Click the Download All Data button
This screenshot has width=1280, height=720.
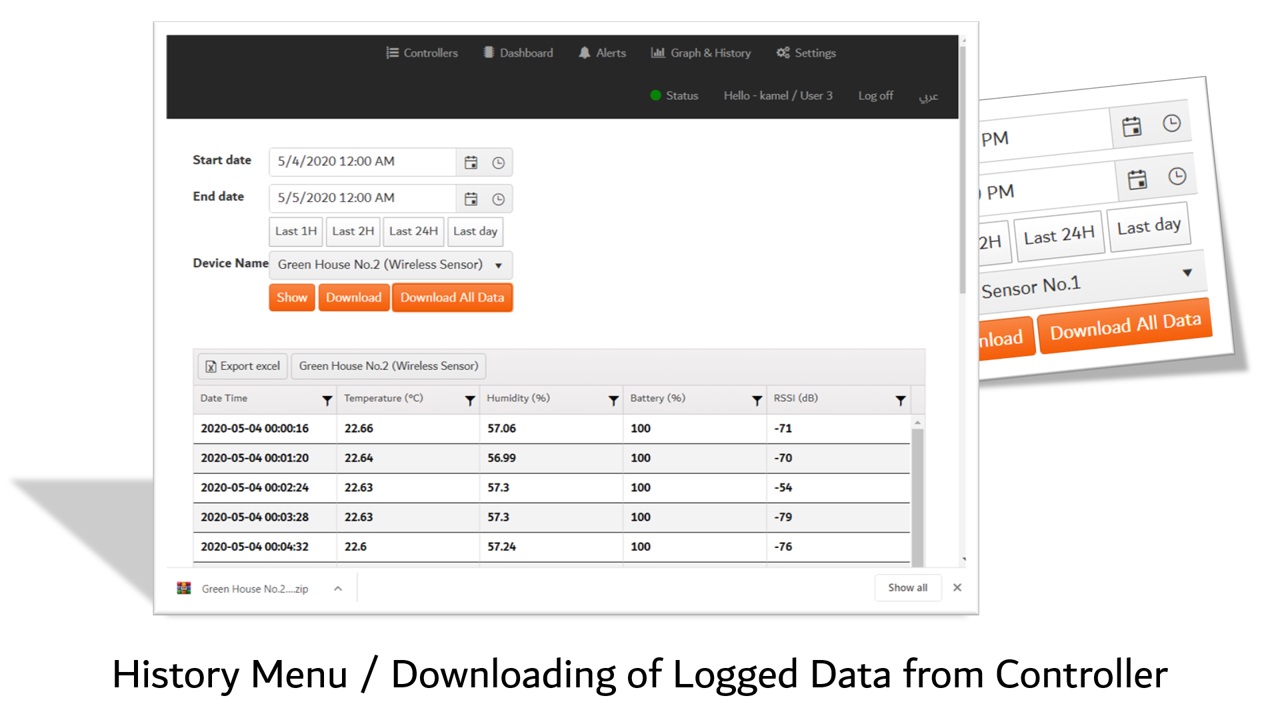452,297
